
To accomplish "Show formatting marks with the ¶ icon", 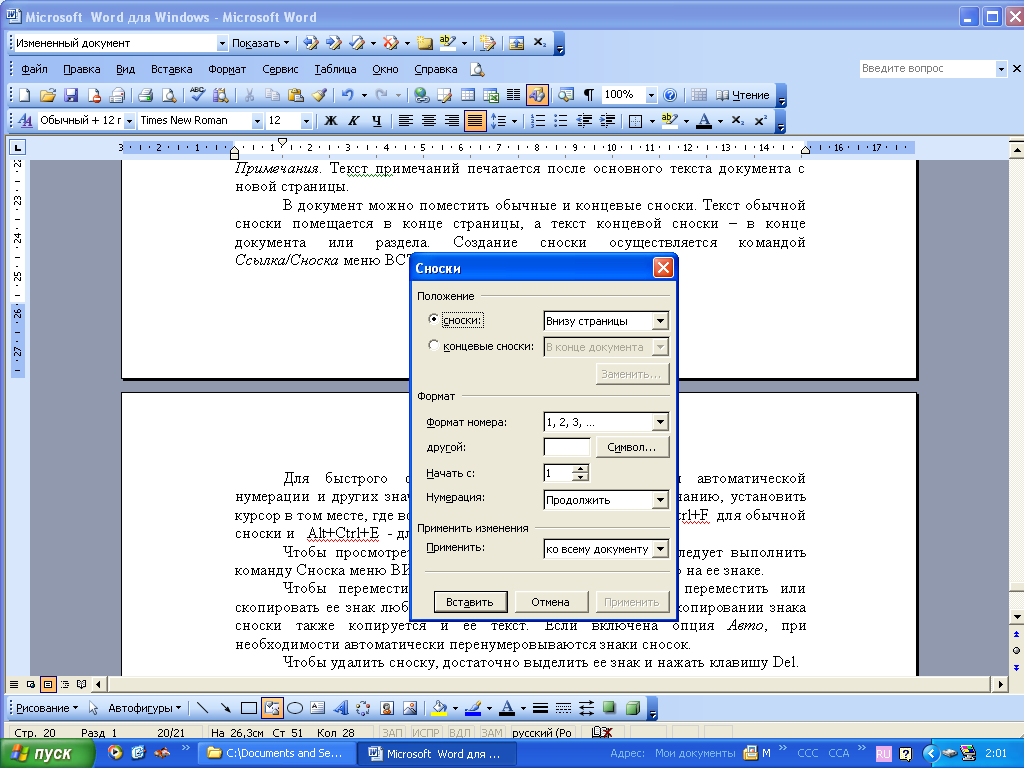I will pos(589,95).
